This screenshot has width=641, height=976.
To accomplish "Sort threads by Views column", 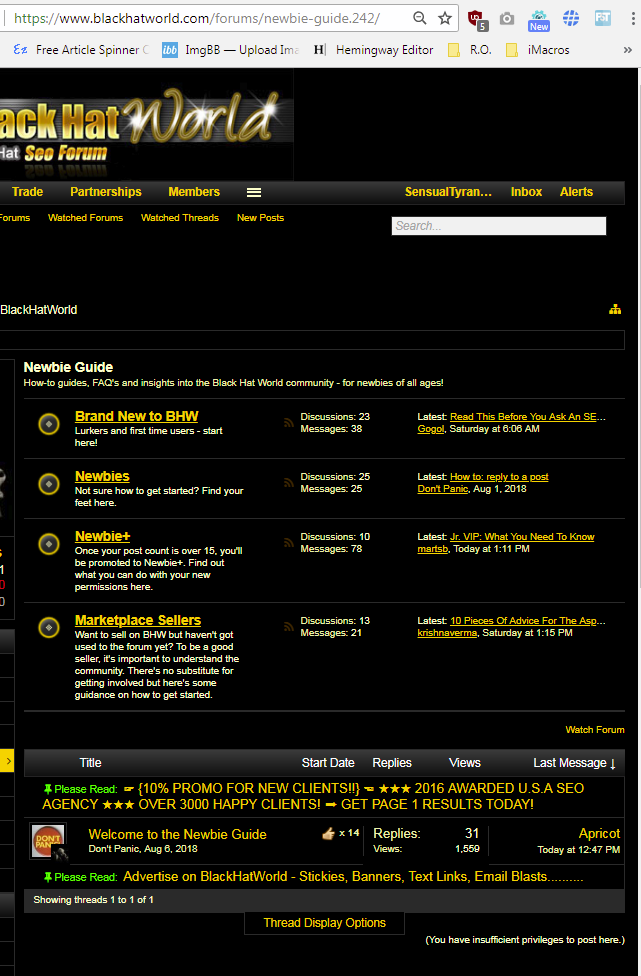I will (x=465, y=762).
